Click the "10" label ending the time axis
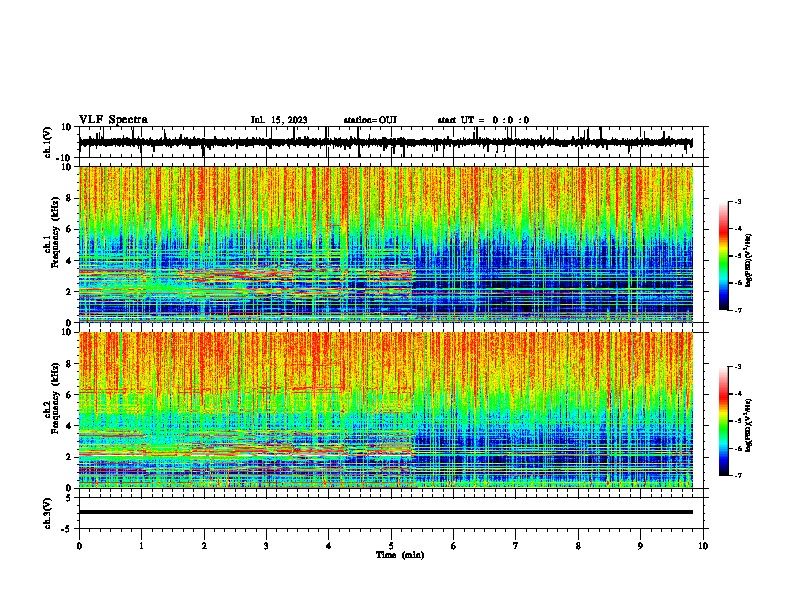 703,546
